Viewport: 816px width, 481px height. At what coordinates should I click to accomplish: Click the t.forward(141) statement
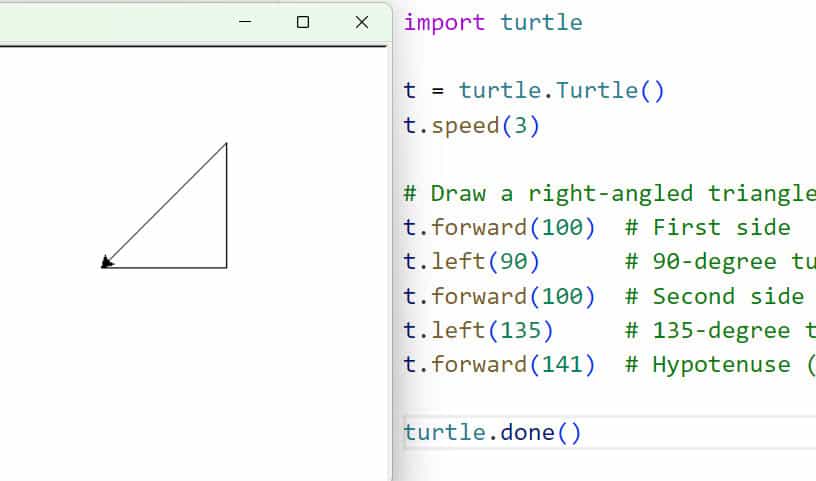pyautogui.click(x=499, y=364)
